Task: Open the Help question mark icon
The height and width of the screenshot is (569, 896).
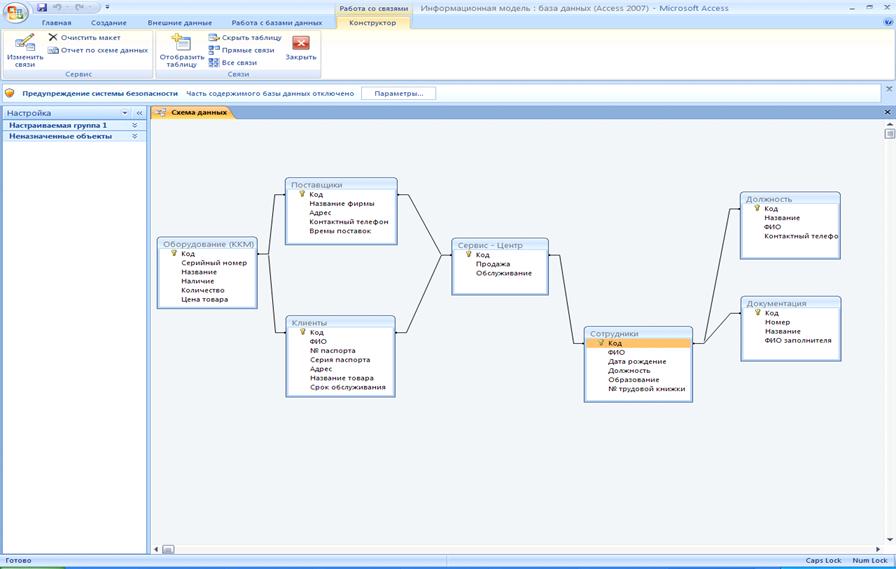Action: tap(886, 23)
